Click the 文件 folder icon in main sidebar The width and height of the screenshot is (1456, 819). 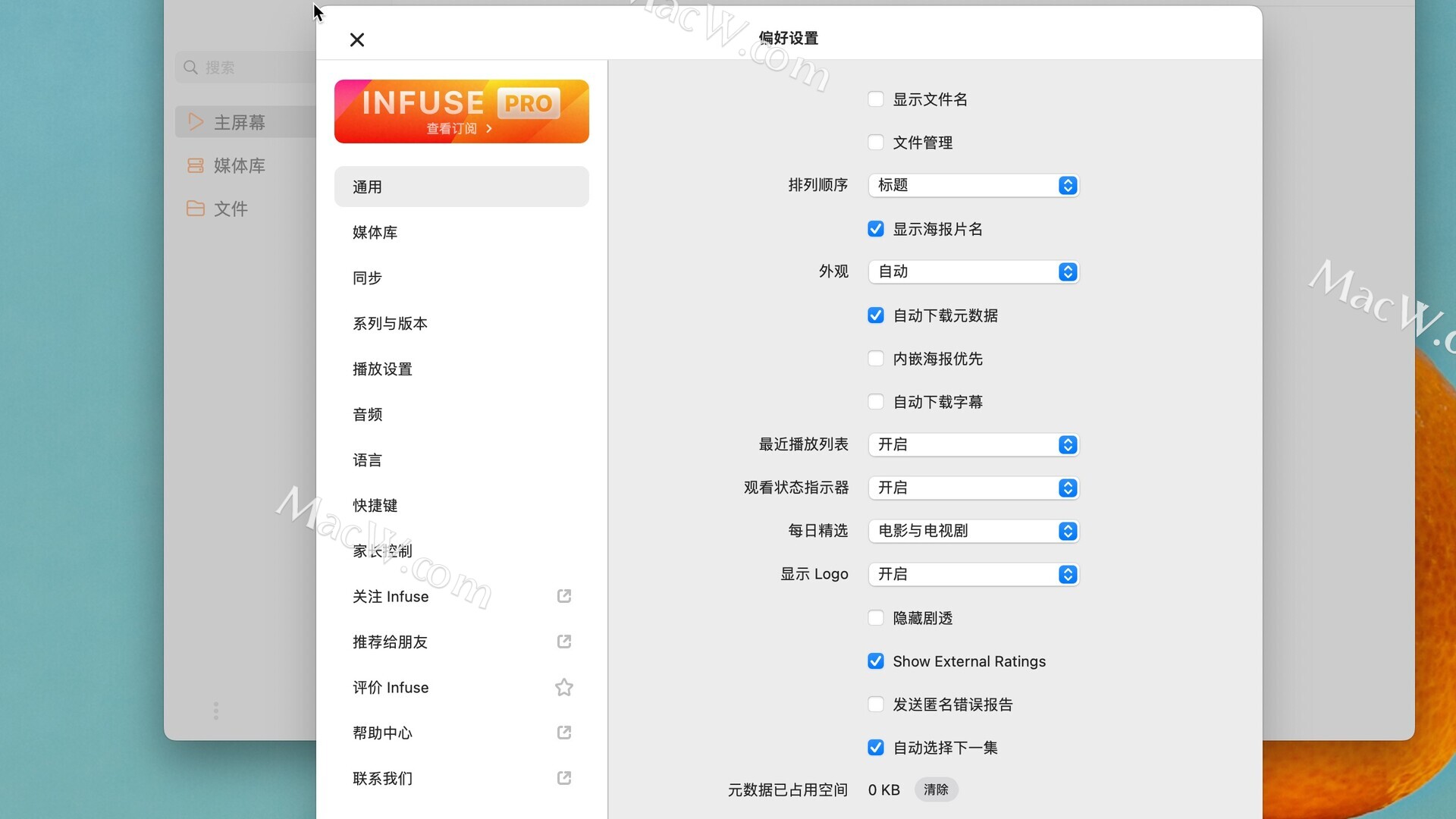(x=196, y=209)
